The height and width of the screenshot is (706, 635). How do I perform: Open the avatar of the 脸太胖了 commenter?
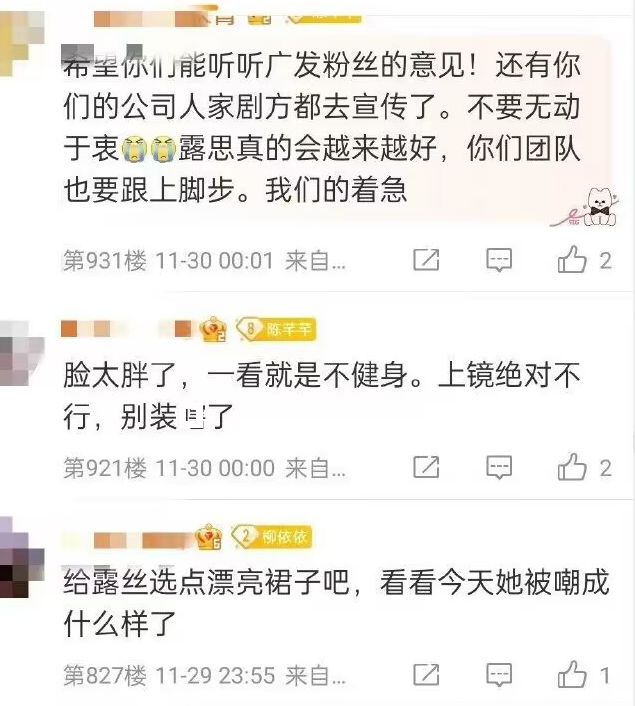[x=20, y=353]
